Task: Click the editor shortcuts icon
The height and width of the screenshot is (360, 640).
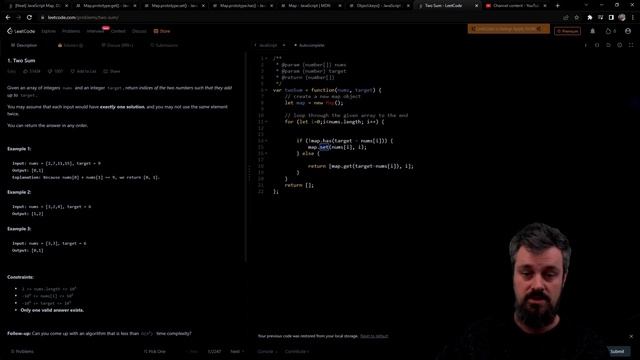Action: point(597,45)
